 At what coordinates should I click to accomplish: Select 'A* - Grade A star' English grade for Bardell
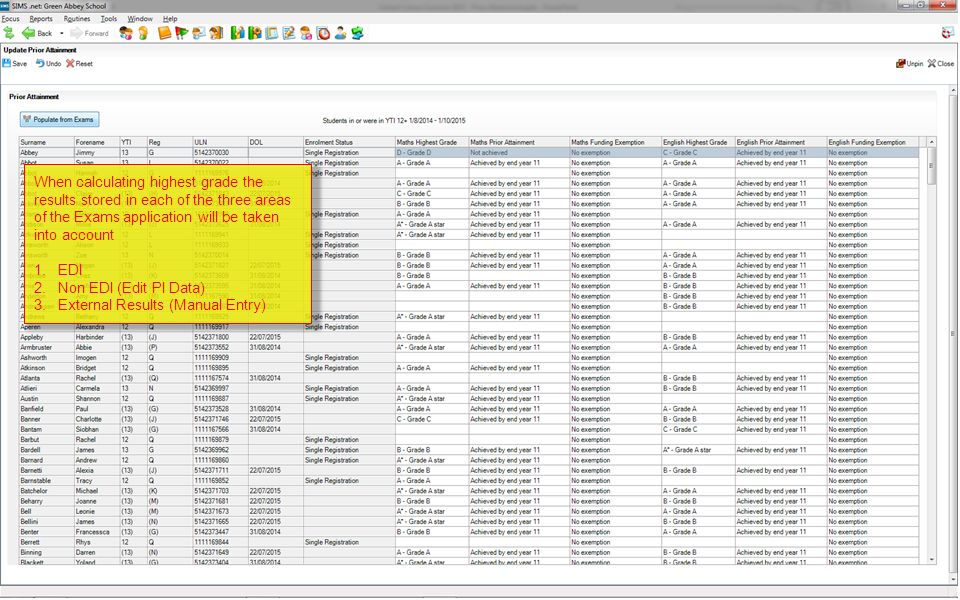click(x=698, y=449)
